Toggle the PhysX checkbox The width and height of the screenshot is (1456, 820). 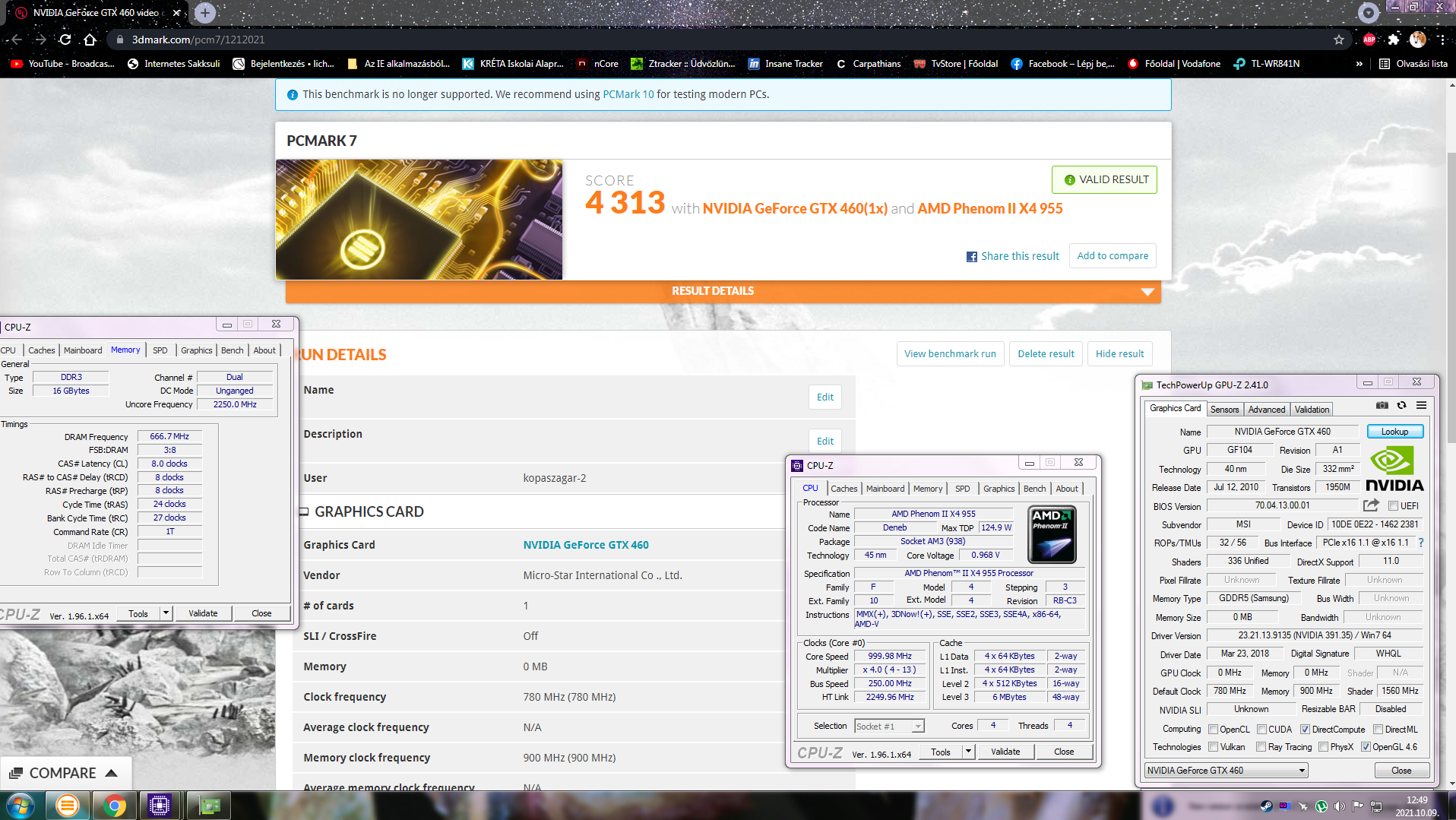tap(1323, 747)
